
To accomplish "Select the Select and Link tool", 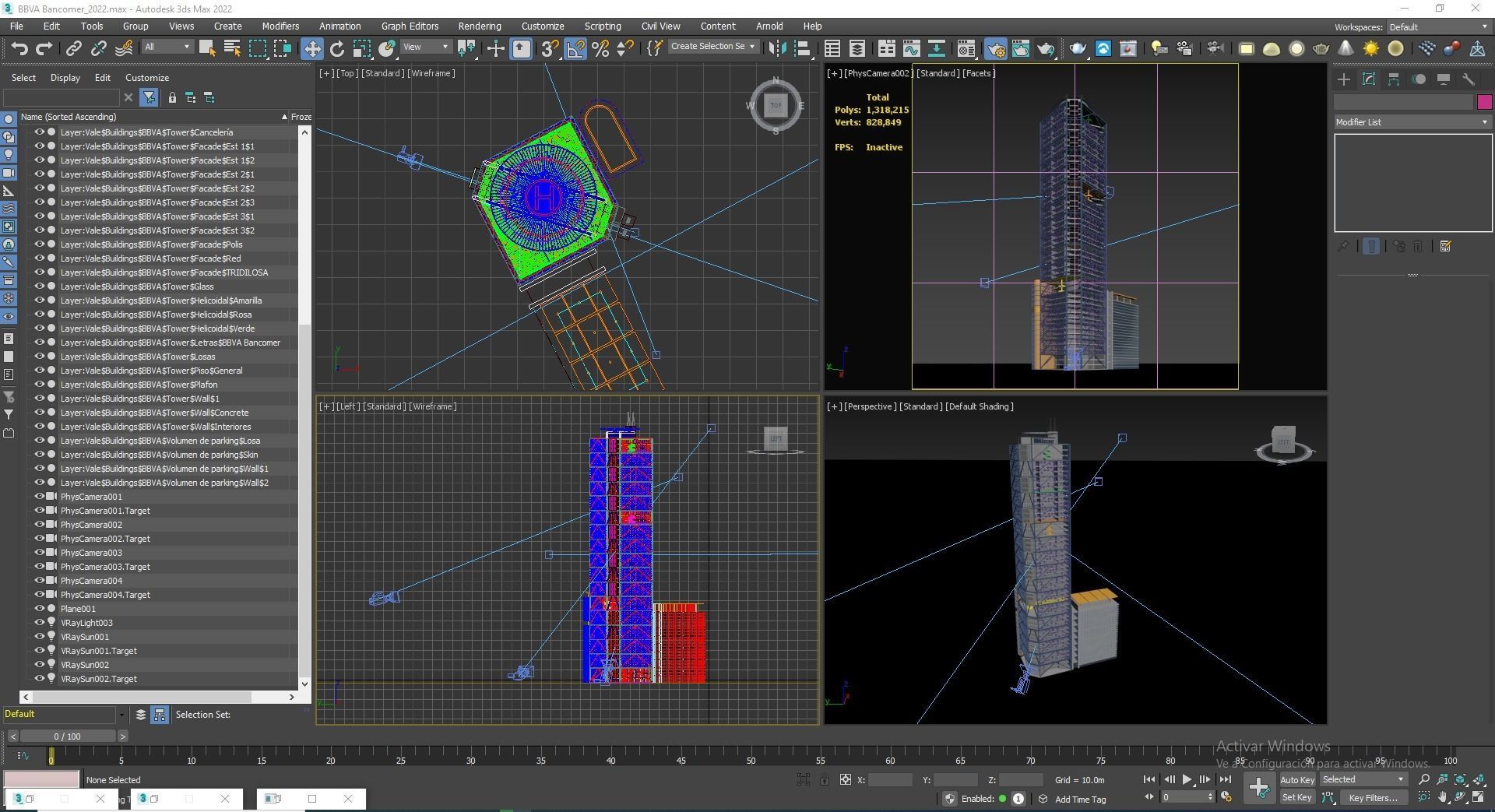I will (73, 48).
